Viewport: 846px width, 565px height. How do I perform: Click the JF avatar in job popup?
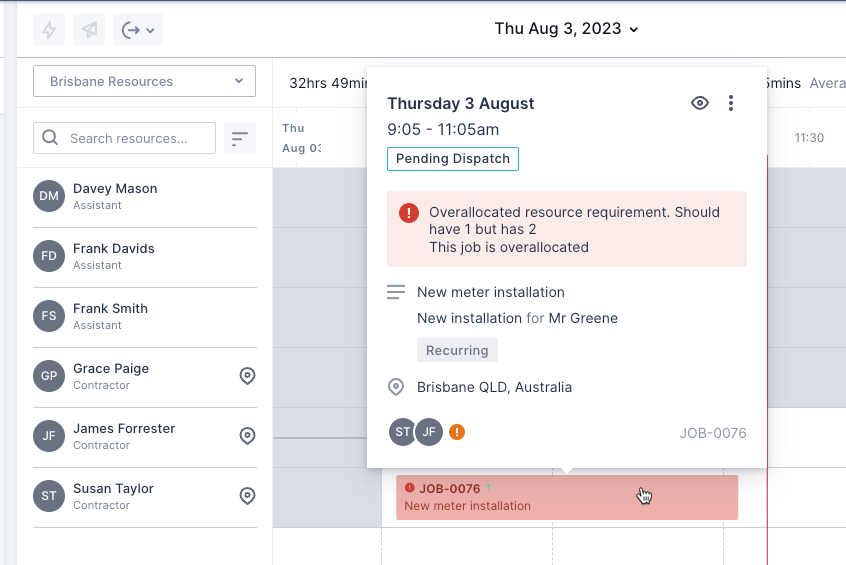coord(429,432)
